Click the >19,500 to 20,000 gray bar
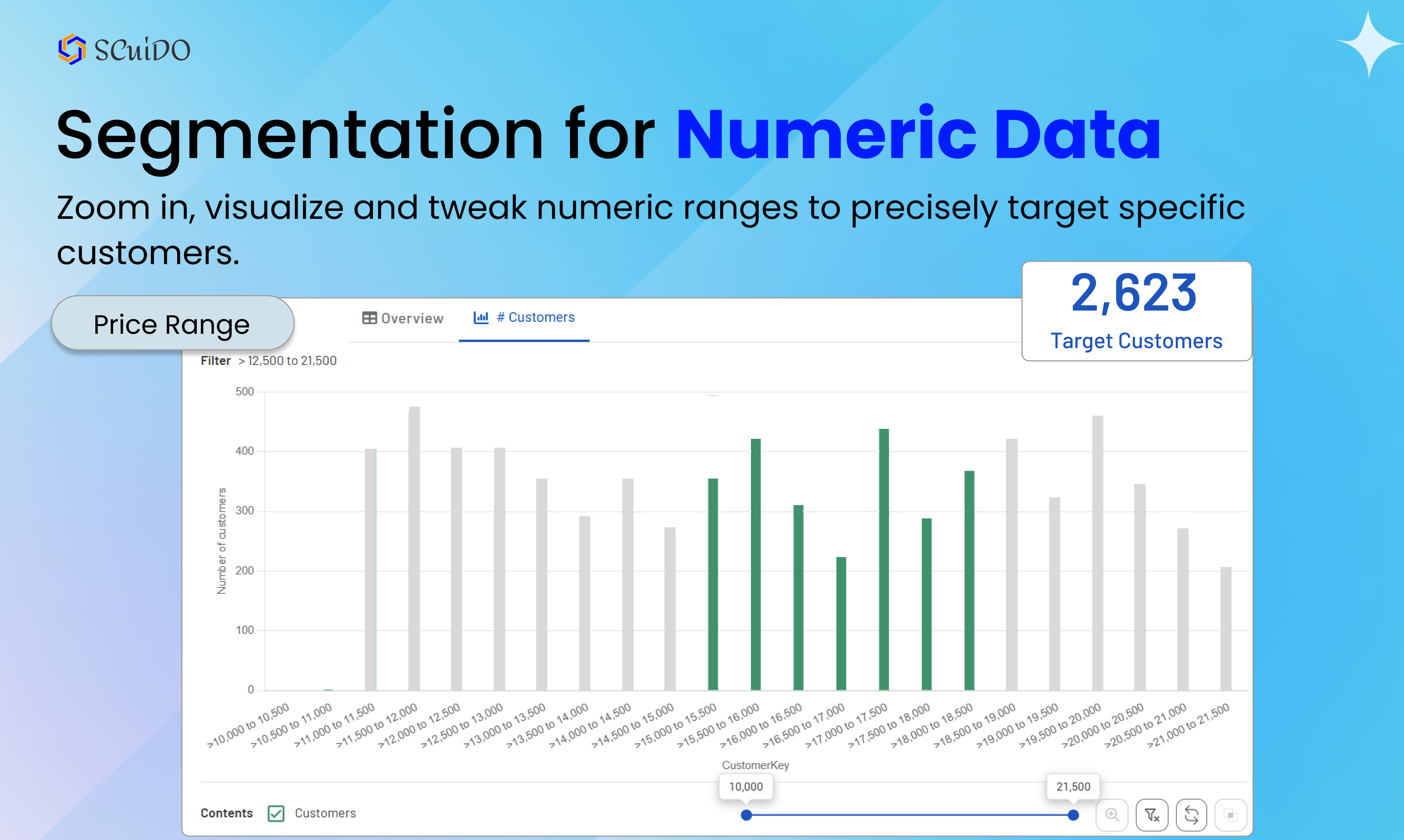This screenshot has width=1404, height=840. (x=1097, y=553)
